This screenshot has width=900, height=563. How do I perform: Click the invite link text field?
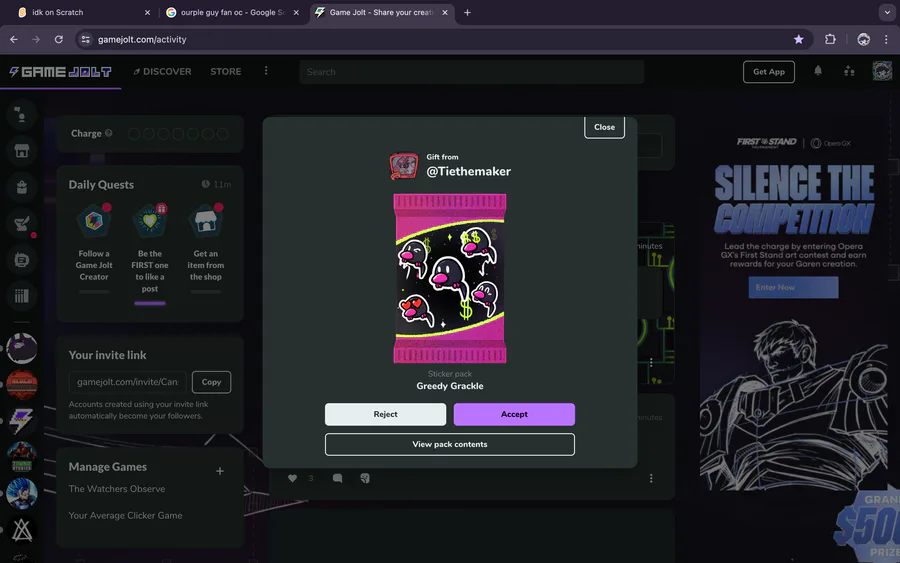pyautogui.click(x=128, y=382)
